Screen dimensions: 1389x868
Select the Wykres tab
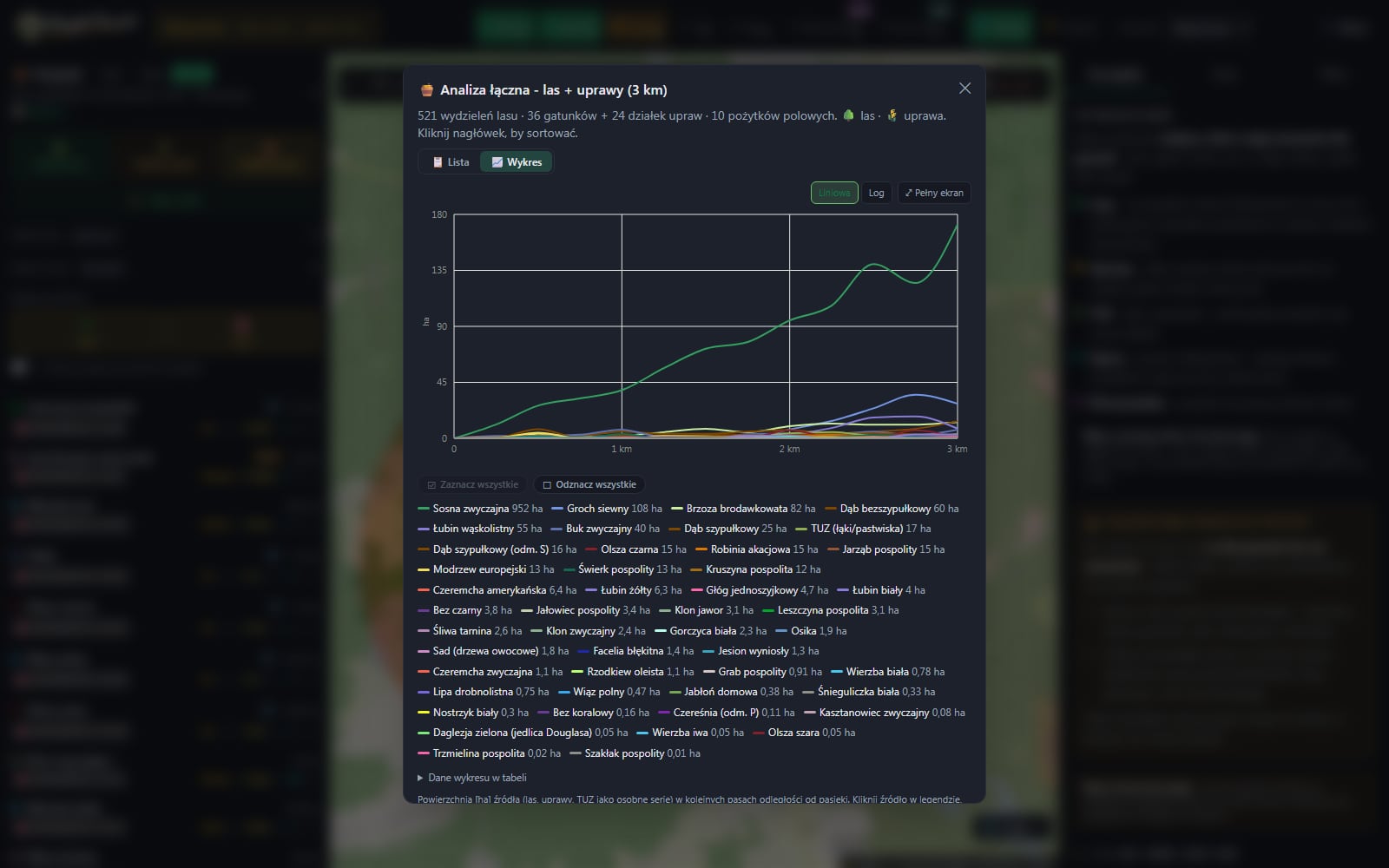point(517,162)
